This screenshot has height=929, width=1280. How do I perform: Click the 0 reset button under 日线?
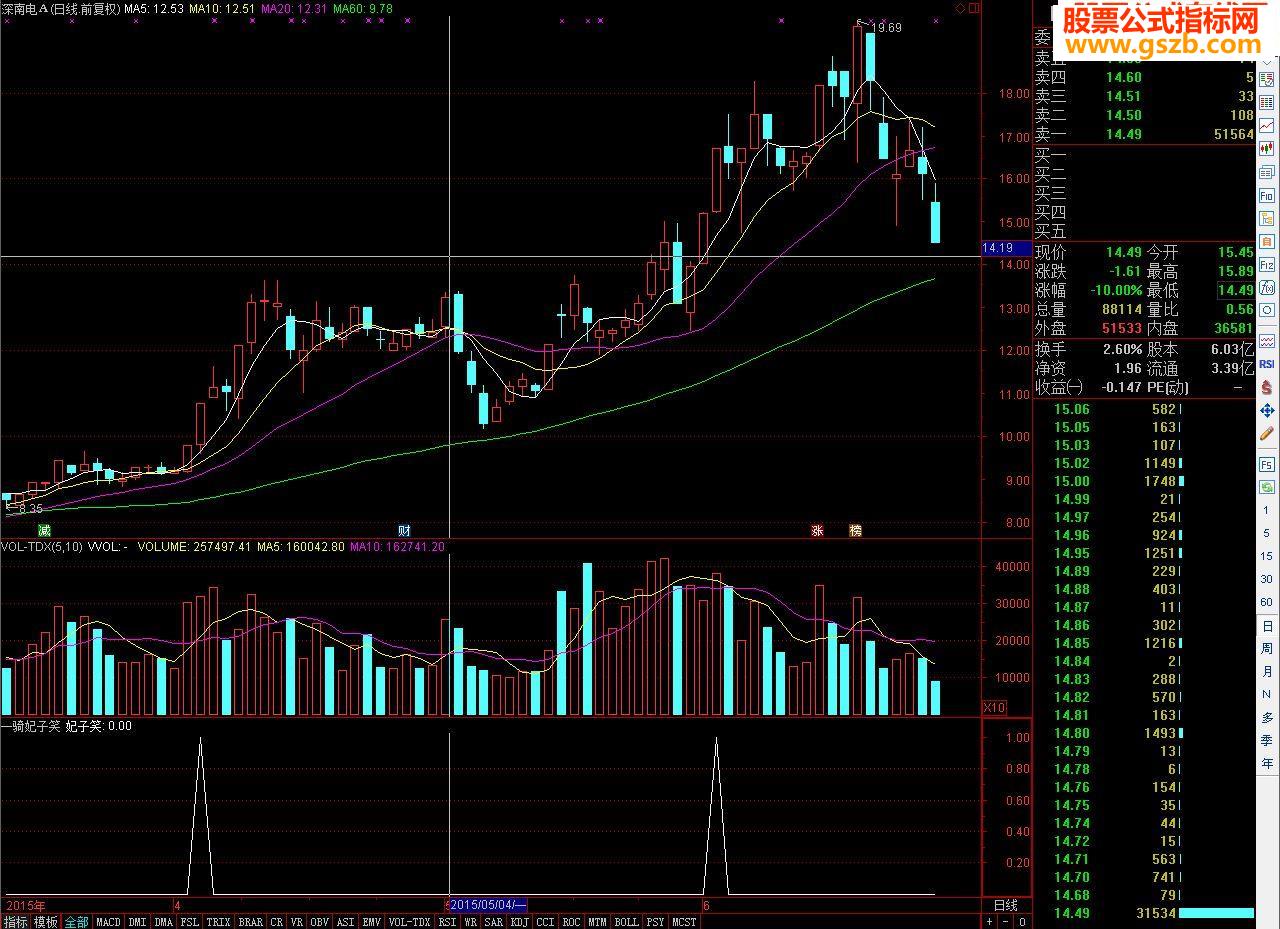(1020, 921)
